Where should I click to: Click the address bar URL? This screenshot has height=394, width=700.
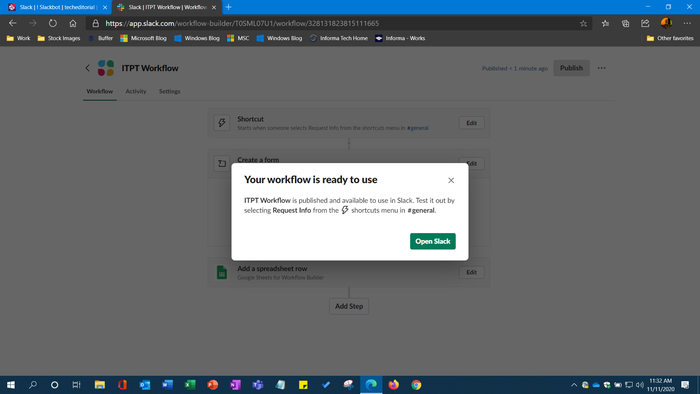[242, 23]
